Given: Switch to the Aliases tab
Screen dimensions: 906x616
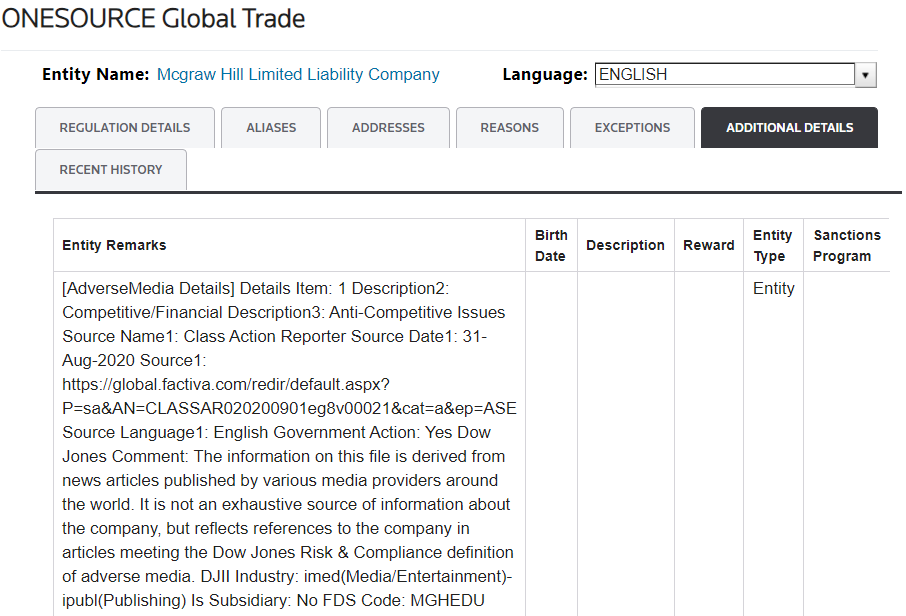Looking at the screenshot, I should point(271,128).
